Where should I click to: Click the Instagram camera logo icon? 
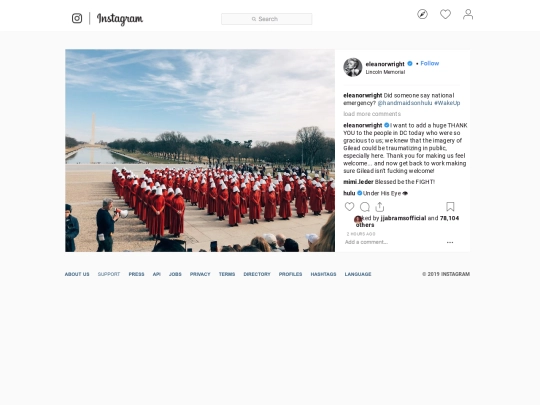77,18
